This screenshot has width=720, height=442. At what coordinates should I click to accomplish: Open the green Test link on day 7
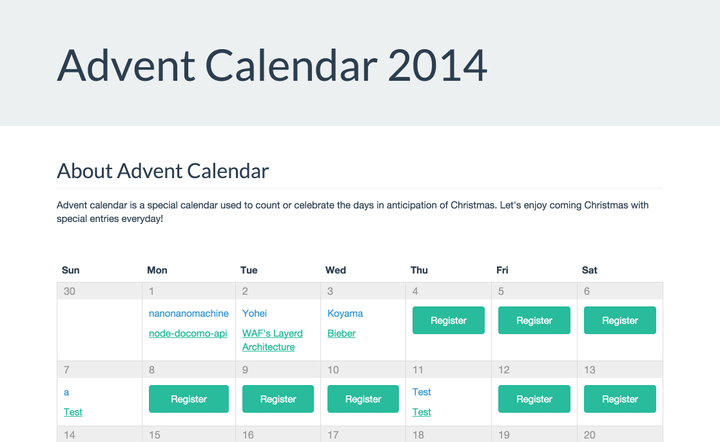point(73,412)
